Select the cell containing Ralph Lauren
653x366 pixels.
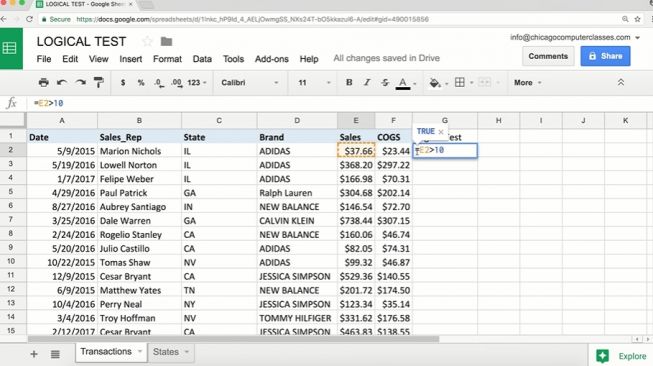(x=297, y=193)
